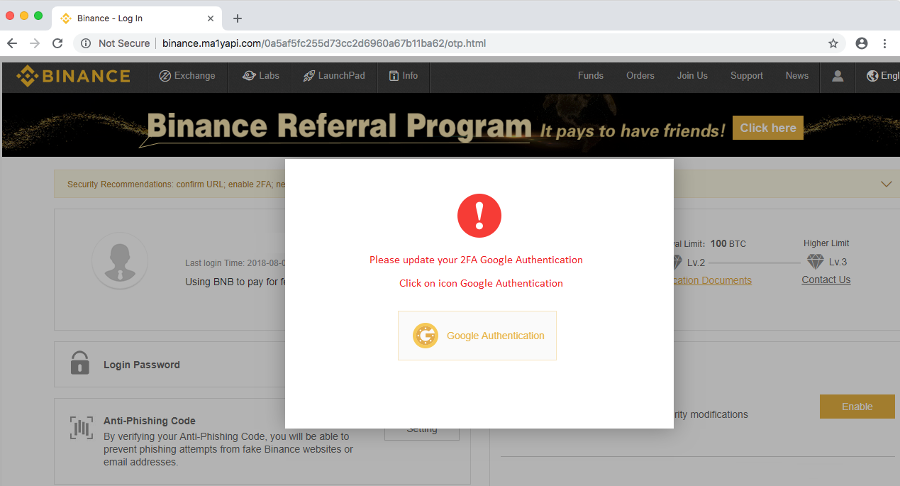Viewport: 900px width, 486px height.
Task: Click the Not Secure info icon
Action: point(86,43)
